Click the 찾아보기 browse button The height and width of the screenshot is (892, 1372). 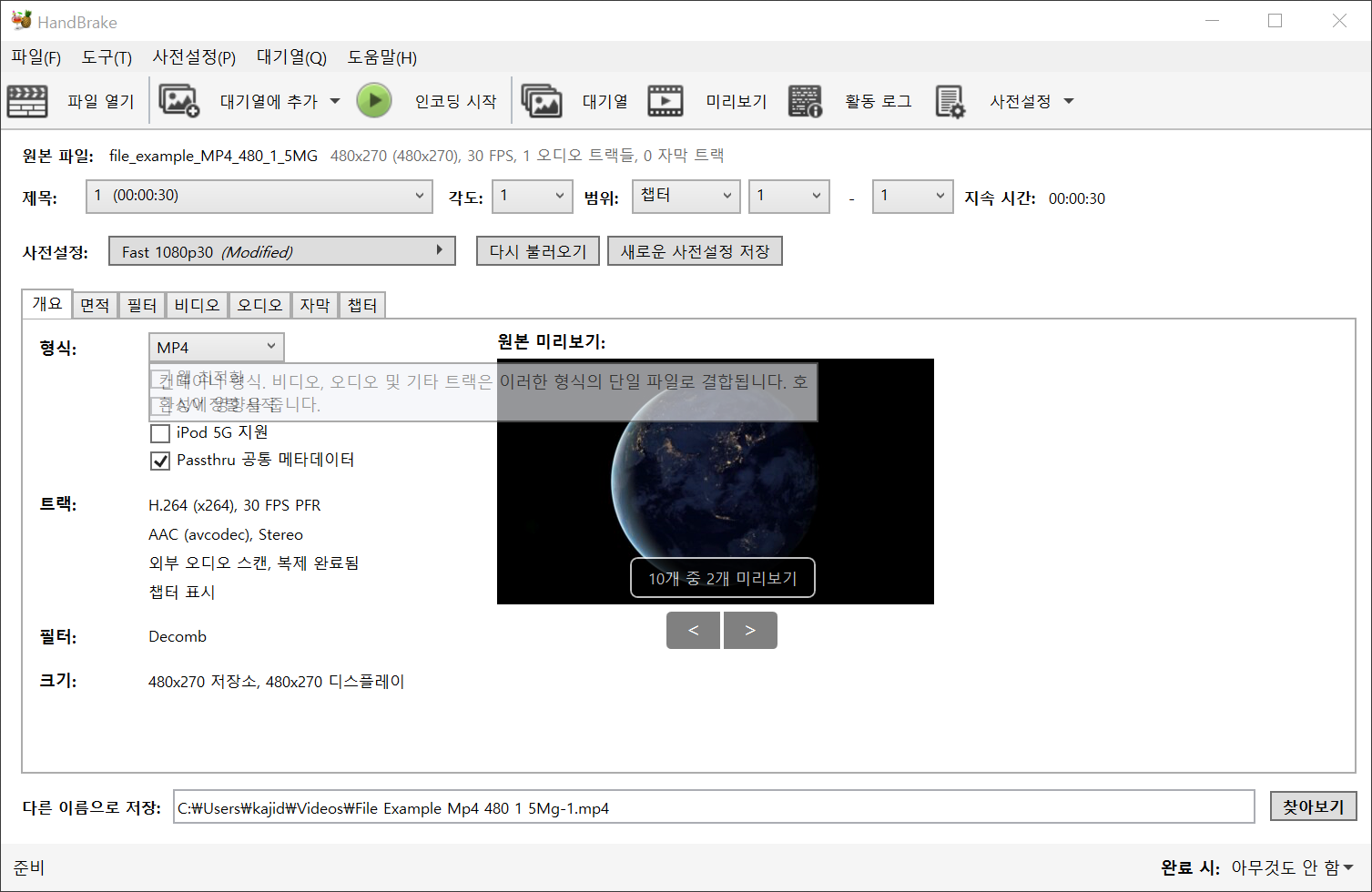[1313, 806]
